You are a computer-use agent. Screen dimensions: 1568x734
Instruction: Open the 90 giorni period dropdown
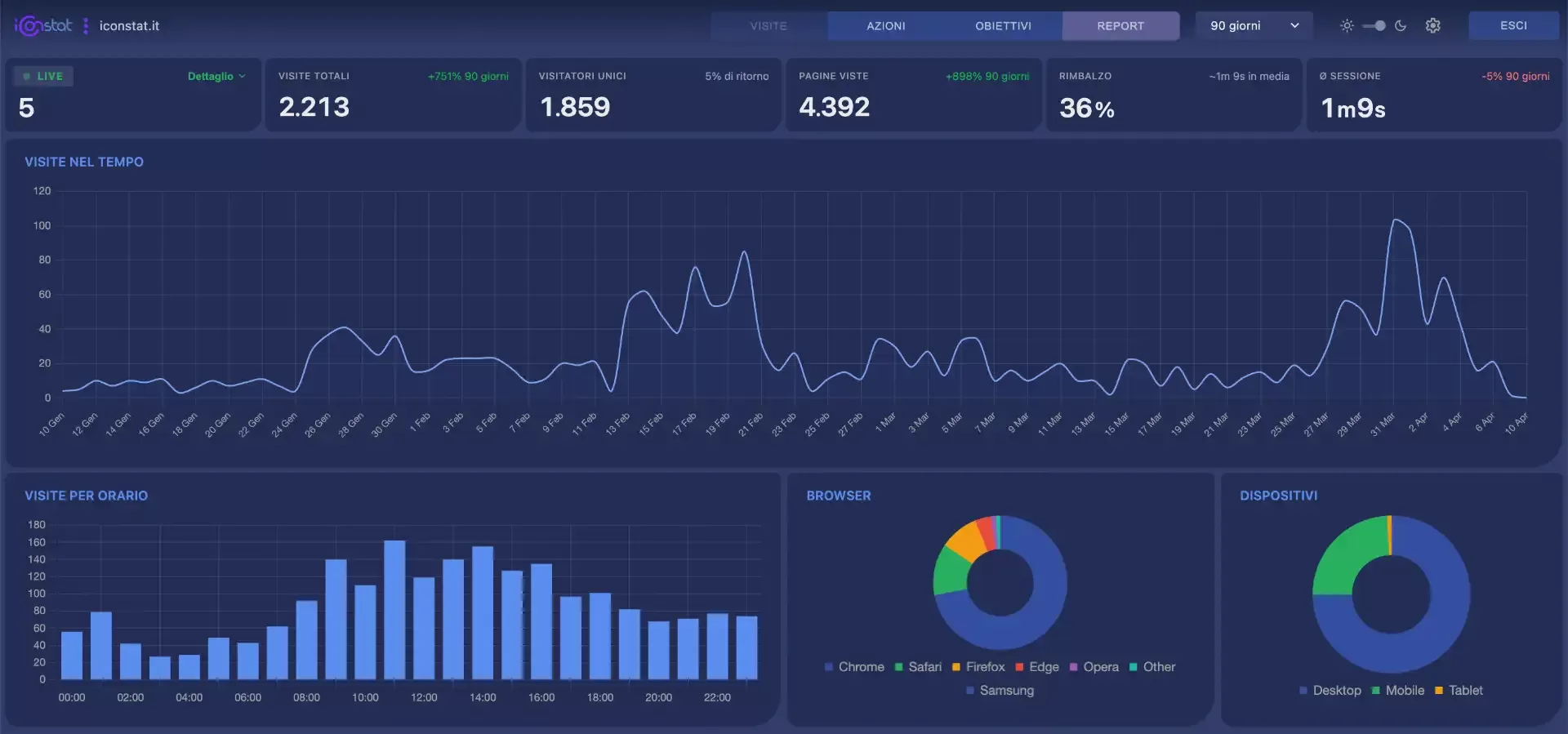1254,26
